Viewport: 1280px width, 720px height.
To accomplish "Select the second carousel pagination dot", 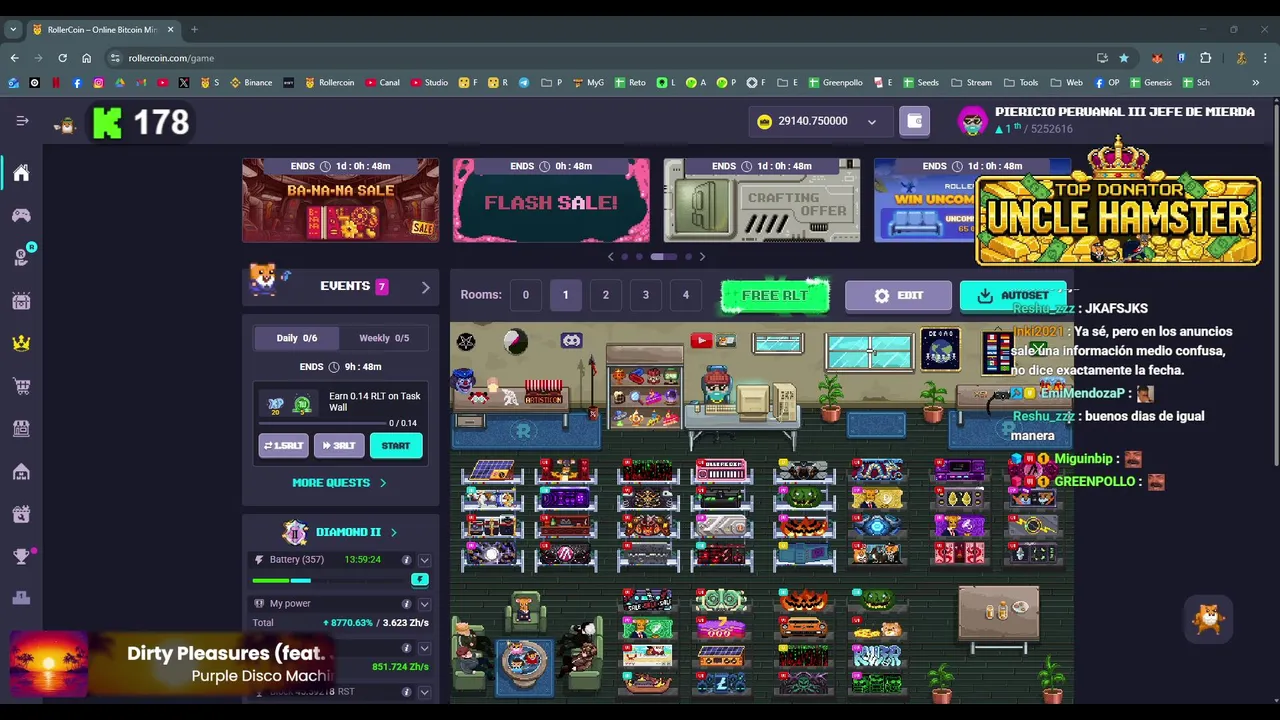I will (639, 257).
